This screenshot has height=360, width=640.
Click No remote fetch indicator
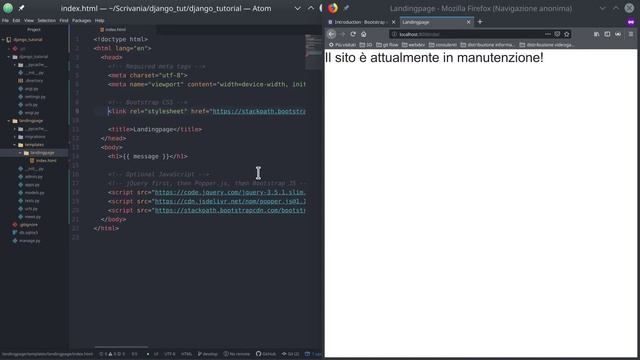point(236,354)
